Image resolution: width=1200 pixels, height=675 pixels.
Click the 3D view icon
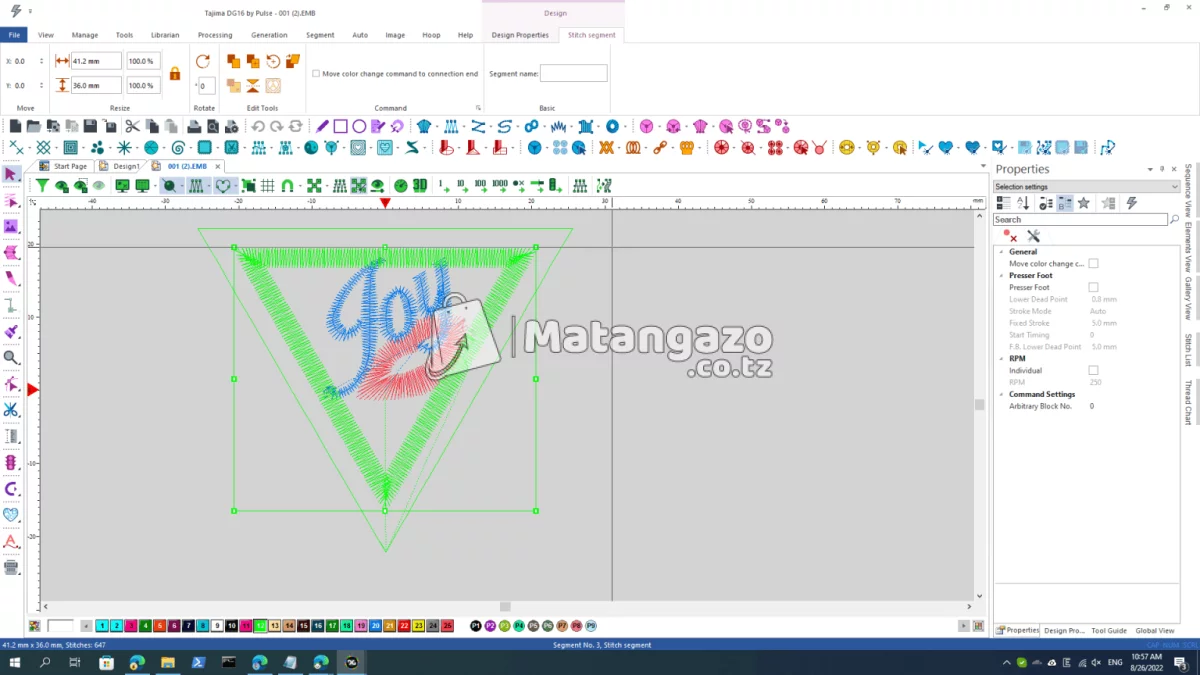coord(419,186)
